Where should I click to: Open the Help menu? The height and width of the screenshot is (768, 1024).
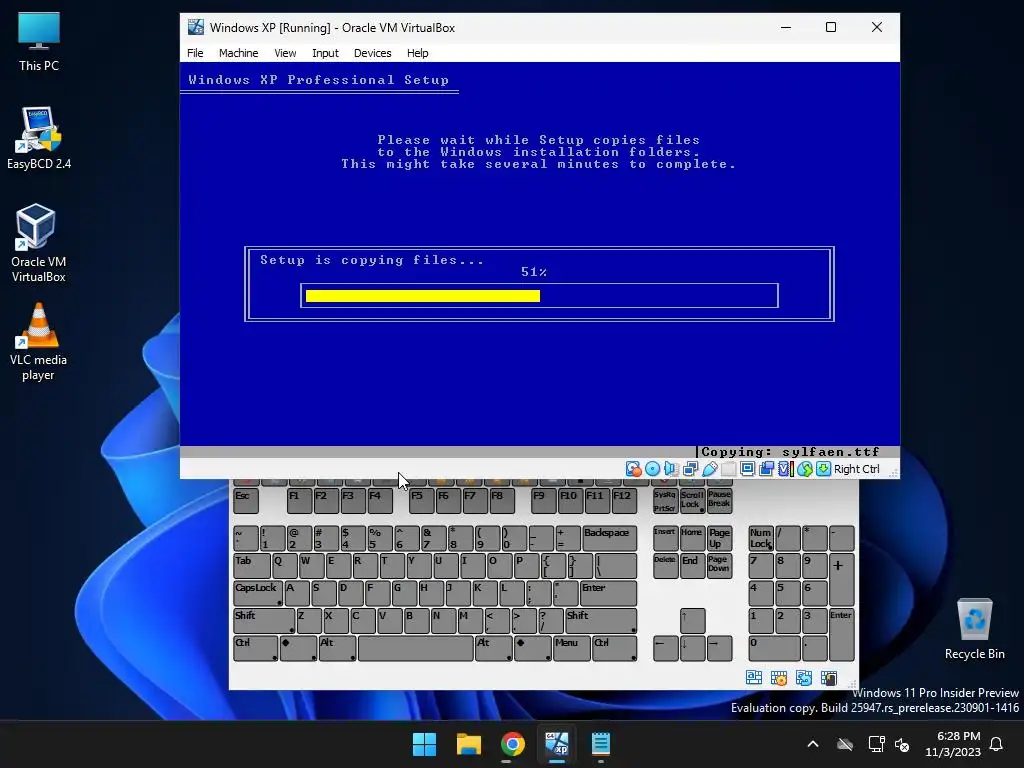pos(417,53)
